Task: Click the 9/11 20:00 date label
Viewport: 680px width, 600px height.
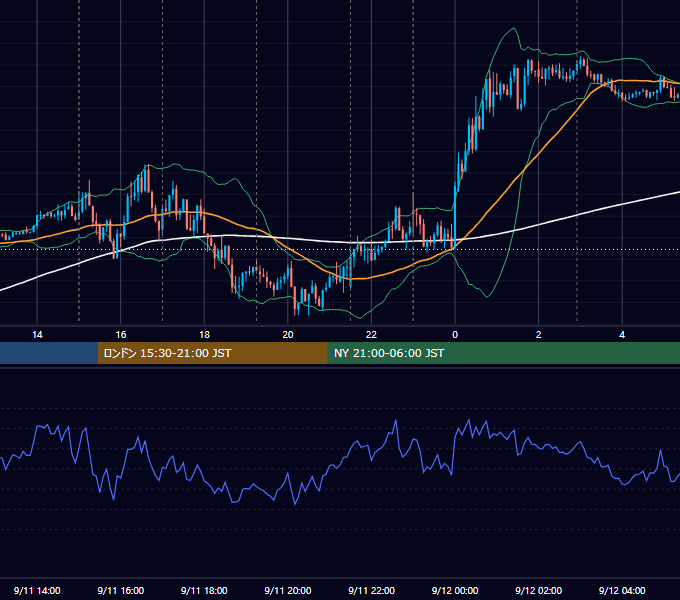Action: (x=288, y=590)
